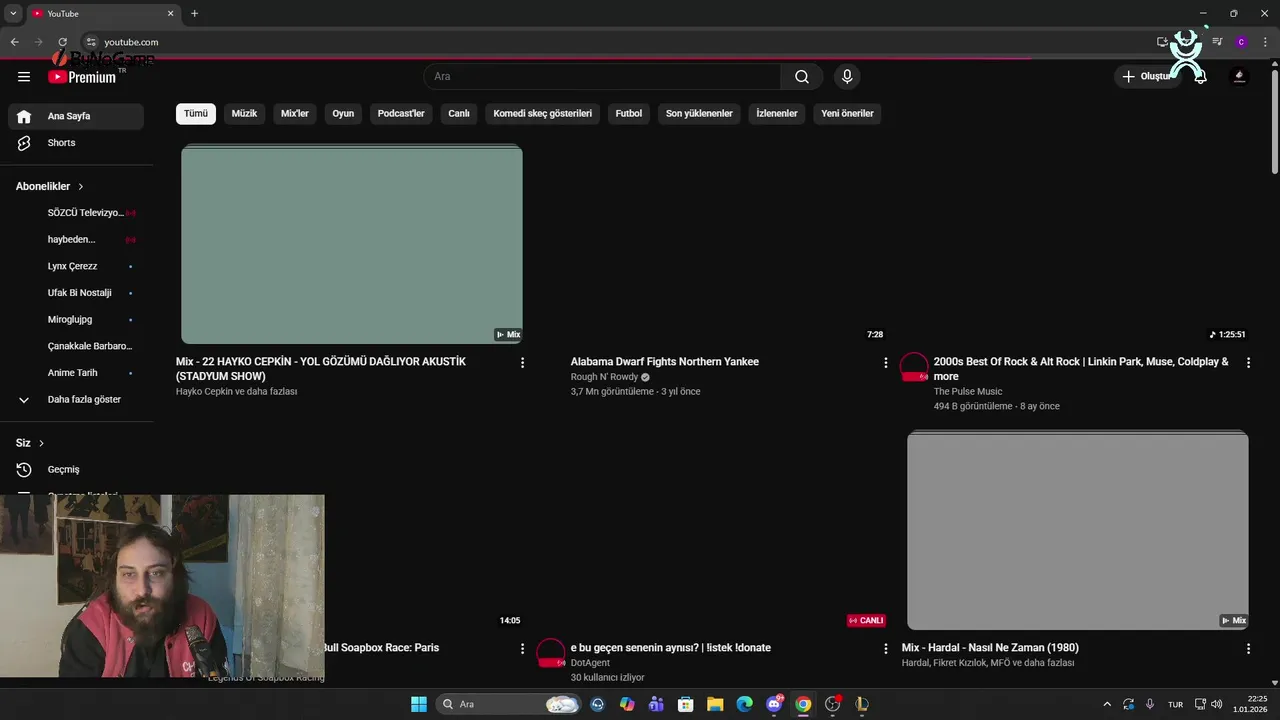Open options for Soapbox Race video
This screenshot has height=720, width=1280.
(x=522, y=649)
